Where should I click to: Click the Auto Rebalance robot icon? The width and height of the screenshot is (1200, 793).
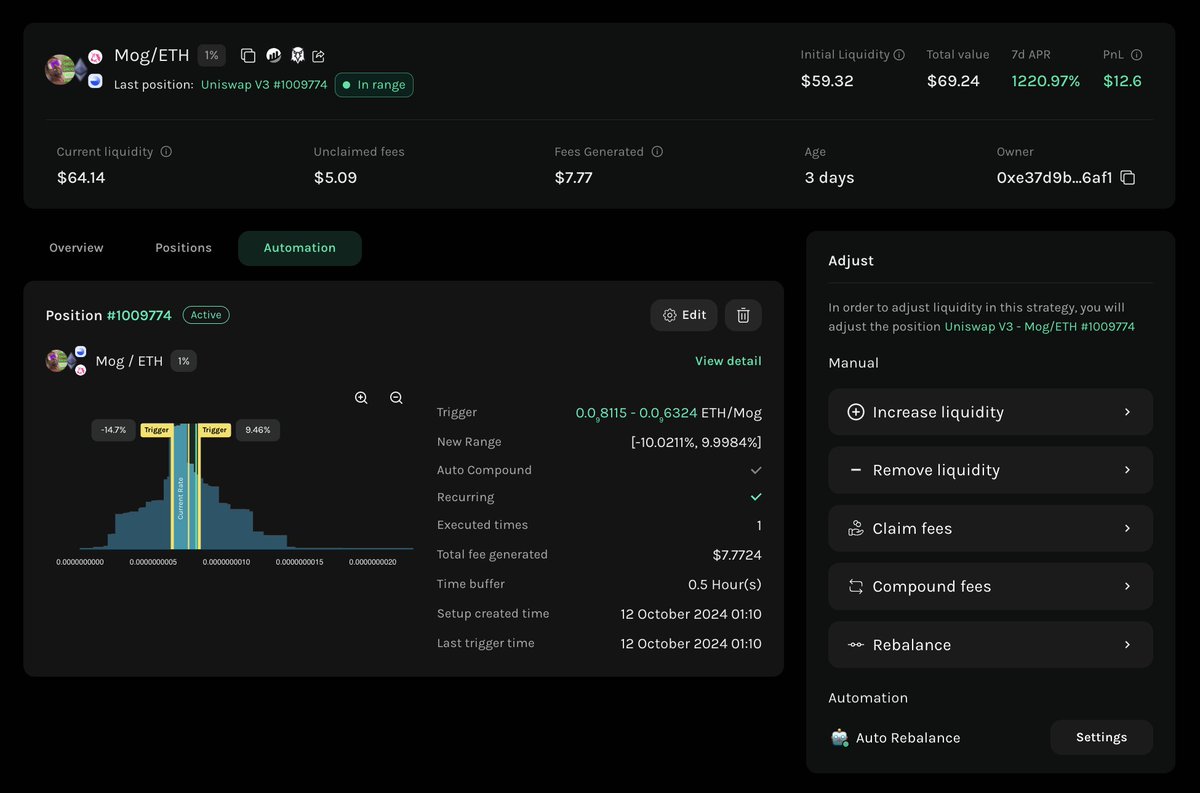(x=840, y=738)
